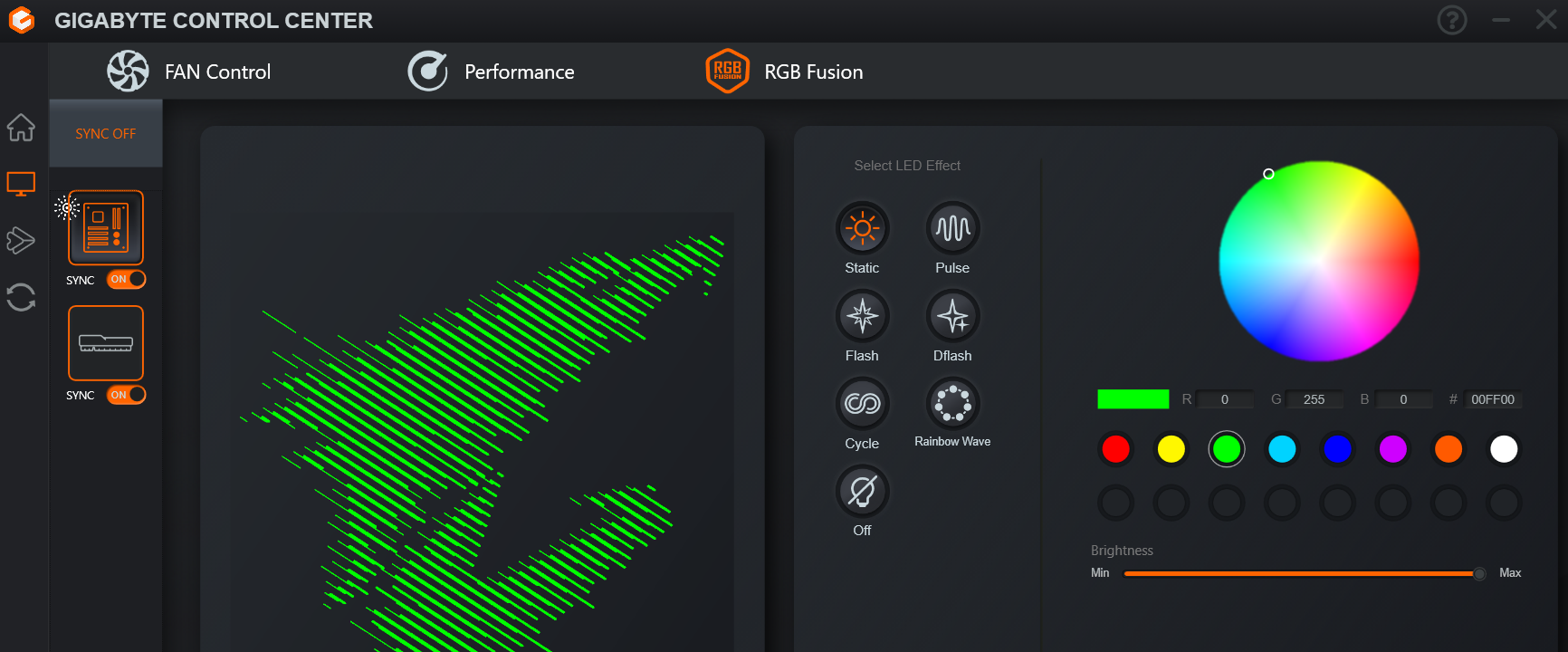1568x652 pixels.
Task: Choose the Pulse LED effect
Action: tap(952, 228)
